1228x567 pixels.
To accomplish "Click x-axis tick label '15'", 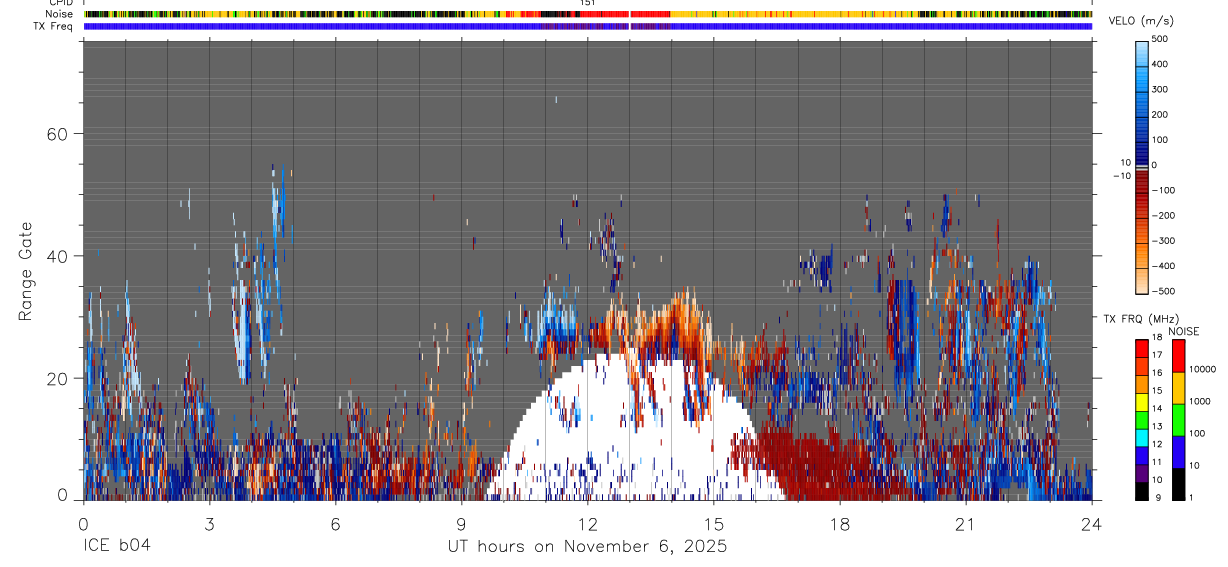I will [713, 524].
